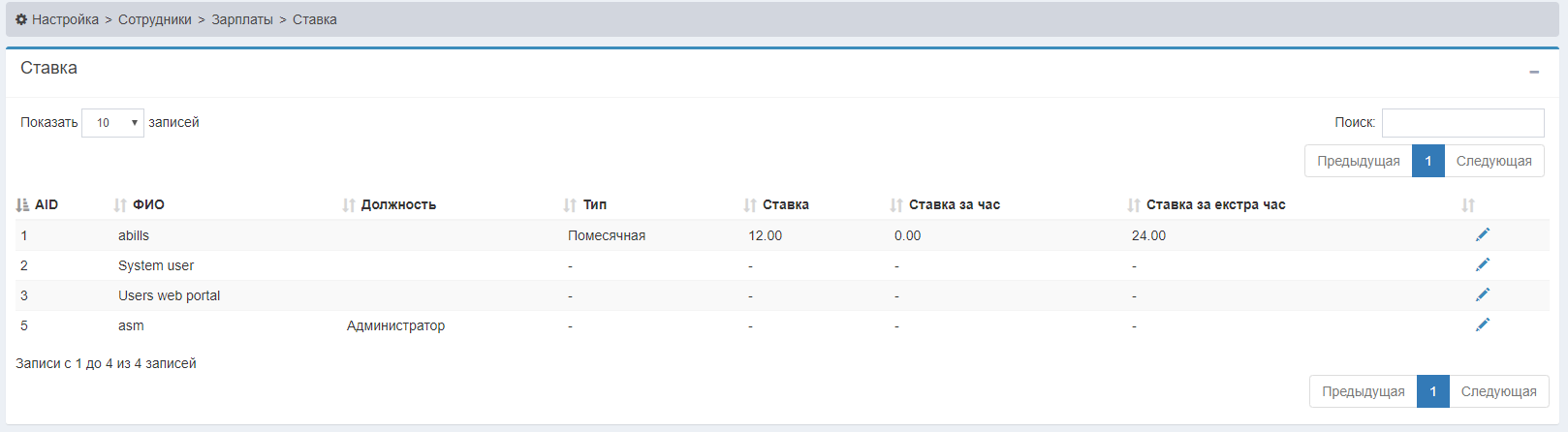Image resolution: width=1568 pixels, height=432 pixels.
Task: Sort by Ставка за екстра час
Action: [1215, 204]
